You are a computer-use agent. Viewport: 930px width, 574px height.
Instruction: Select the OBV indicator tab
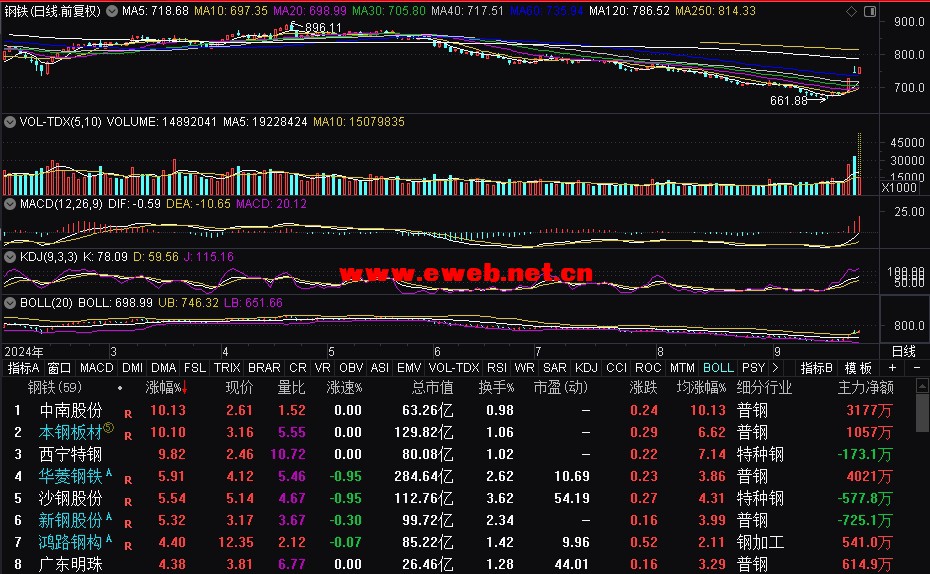pos(351,368)
